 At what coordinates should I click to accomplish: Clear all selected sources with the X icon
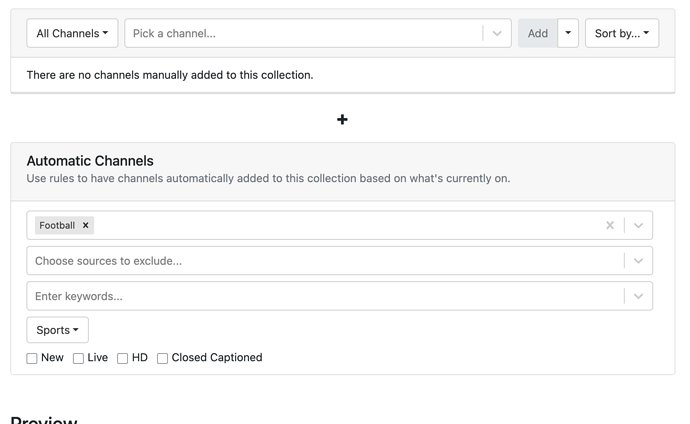click(610, 225)
